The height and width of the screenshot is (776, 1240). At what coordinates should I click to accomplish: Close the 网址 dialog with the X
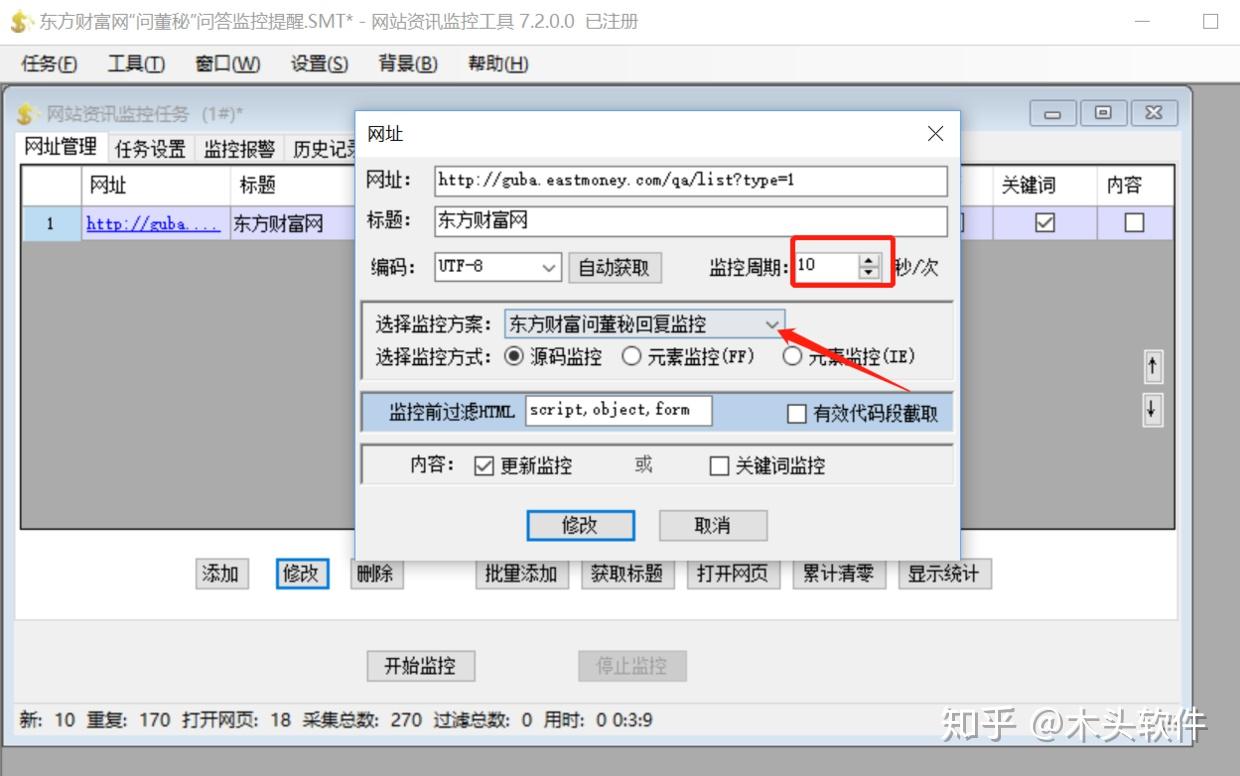pos(935,134)
